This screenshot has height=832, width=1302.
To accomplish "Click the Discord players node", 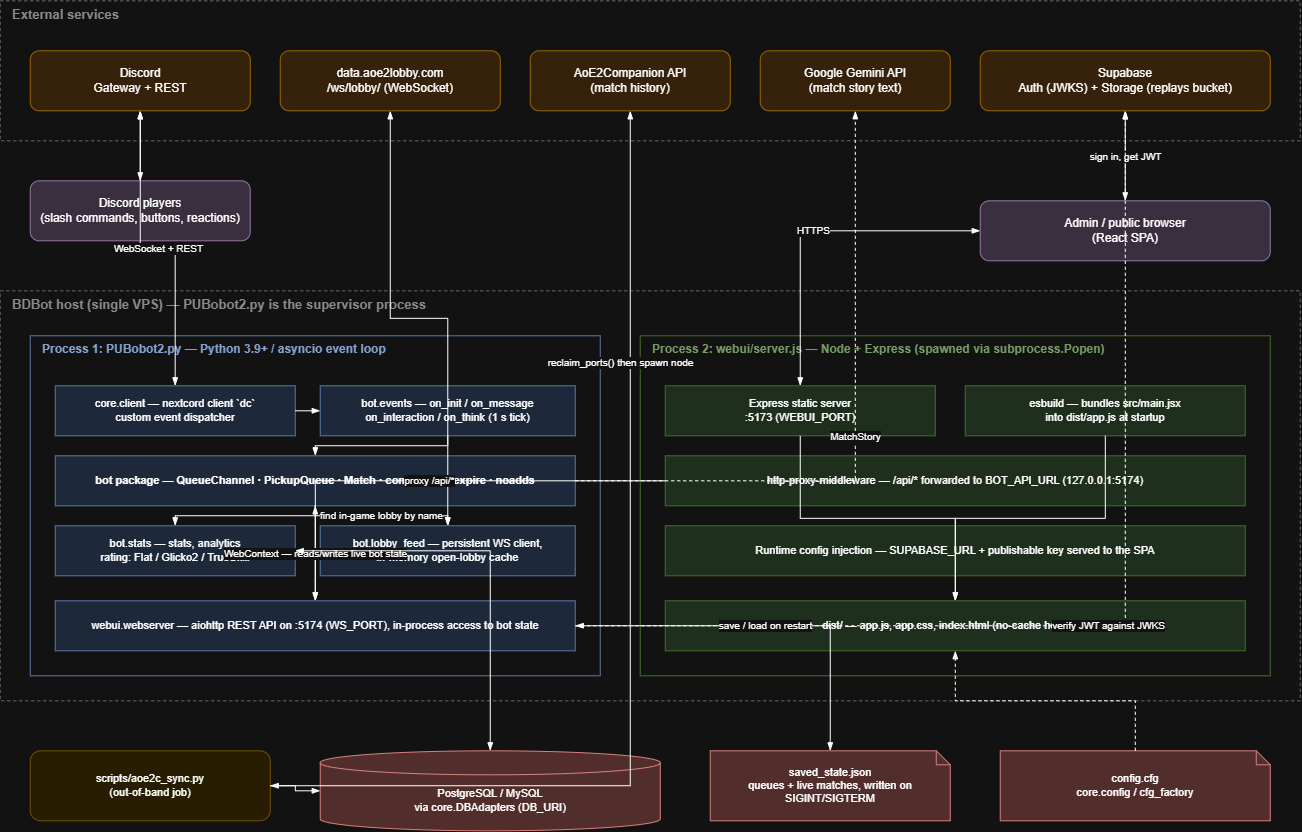I will (x=140, y=210).
